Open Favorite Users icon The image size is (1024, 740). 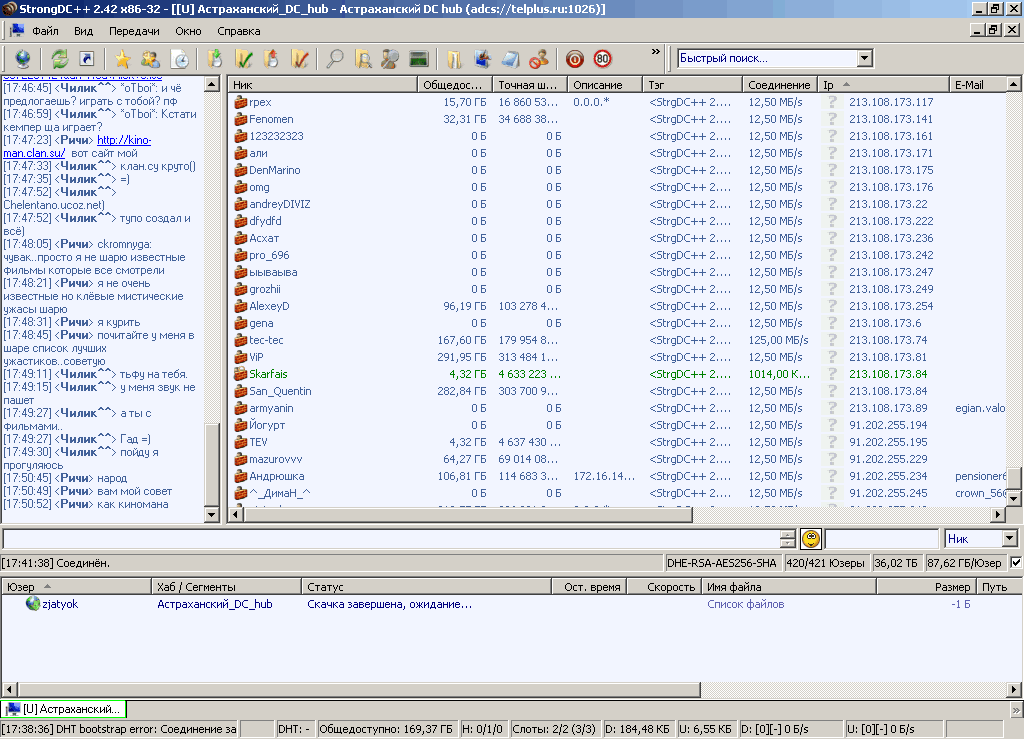pyautogui.click(x=151, y=59)
